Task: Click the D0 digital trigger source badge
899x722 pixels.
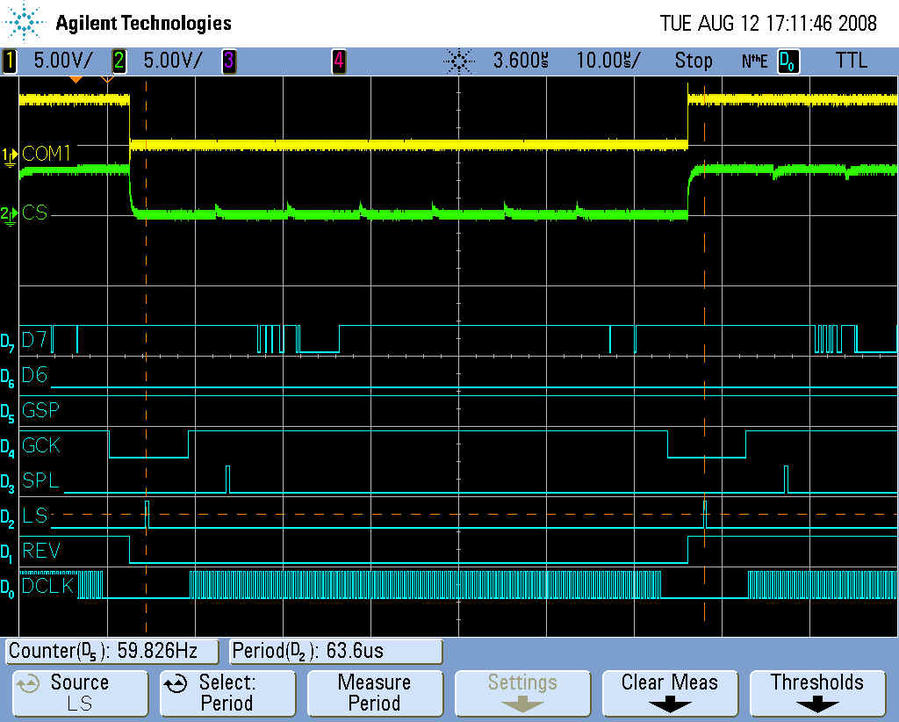Action: click(x=789, y=61)
